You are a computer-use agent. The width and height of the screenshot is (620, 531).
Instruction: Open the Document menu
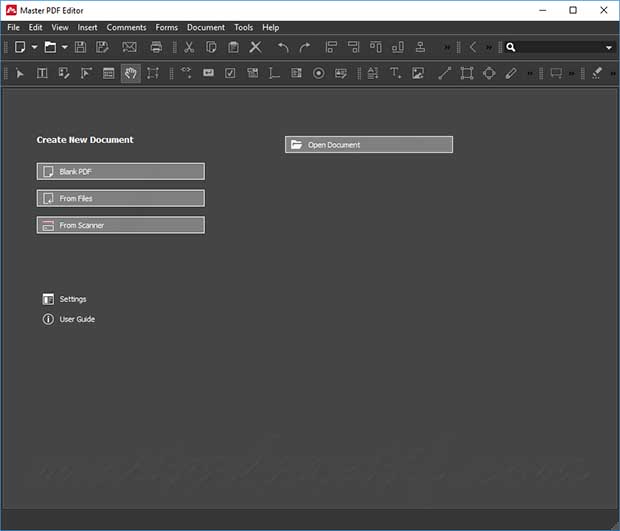tap(206, 28)
